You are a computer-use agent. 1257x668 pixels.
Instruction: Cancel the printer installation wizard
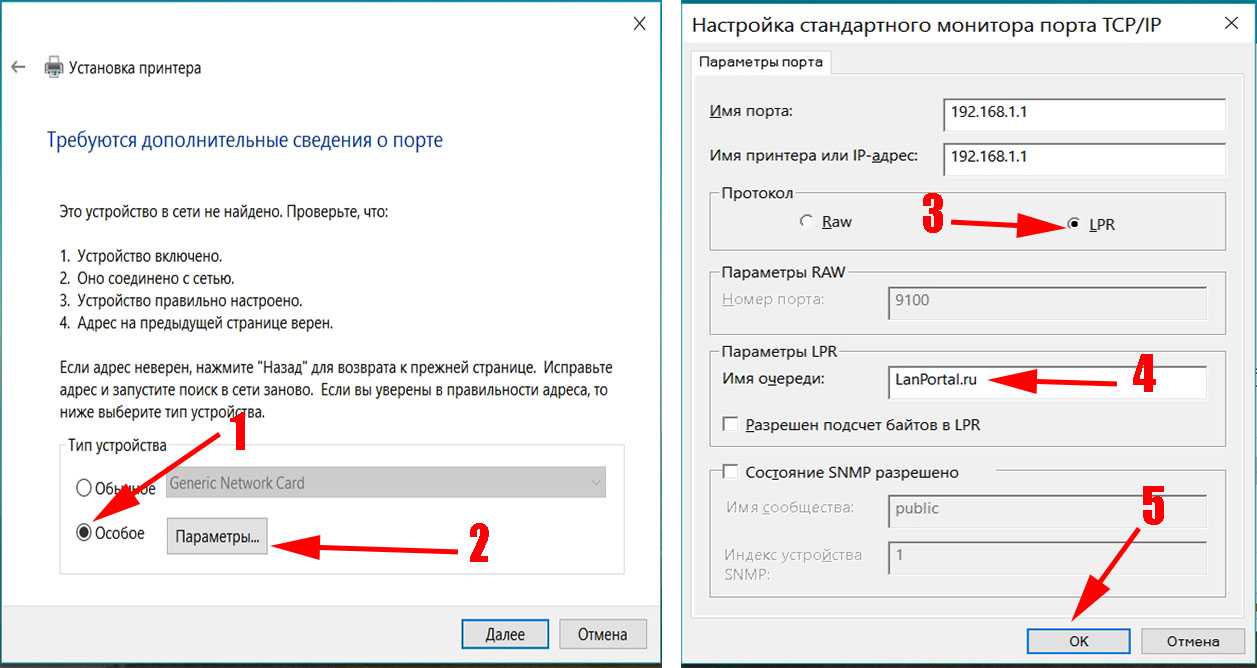coord(602,634)
